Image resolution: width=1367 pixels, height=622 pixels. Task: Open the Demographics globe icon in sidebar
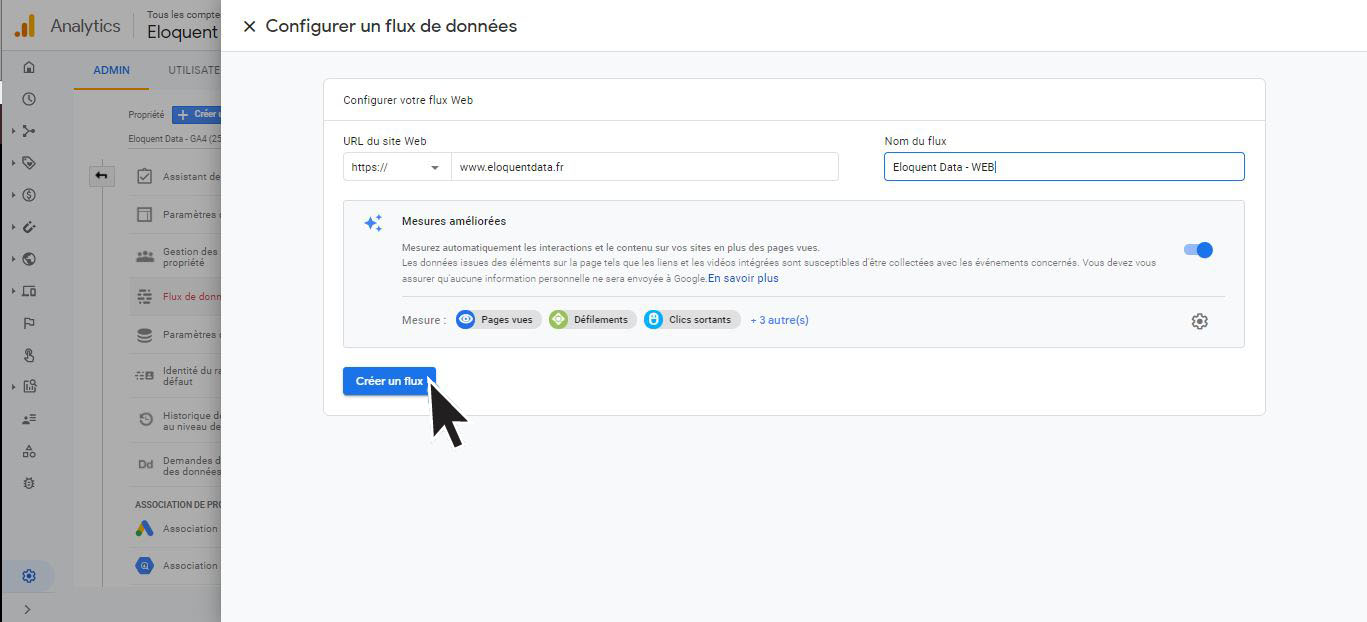(x=29, y=259)
